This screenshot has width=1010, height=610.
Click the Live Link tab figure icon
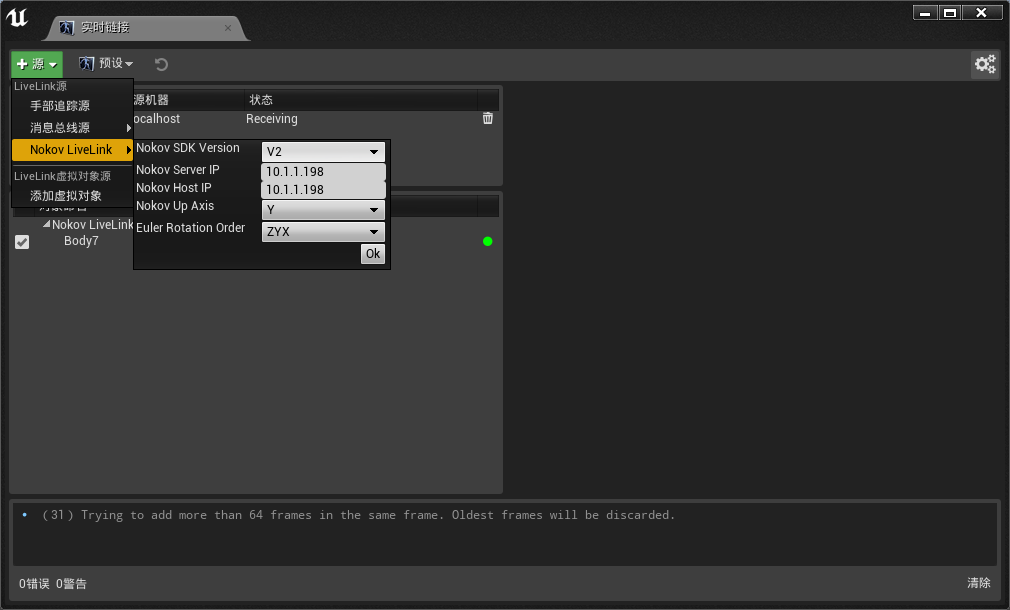coord(66,28)
